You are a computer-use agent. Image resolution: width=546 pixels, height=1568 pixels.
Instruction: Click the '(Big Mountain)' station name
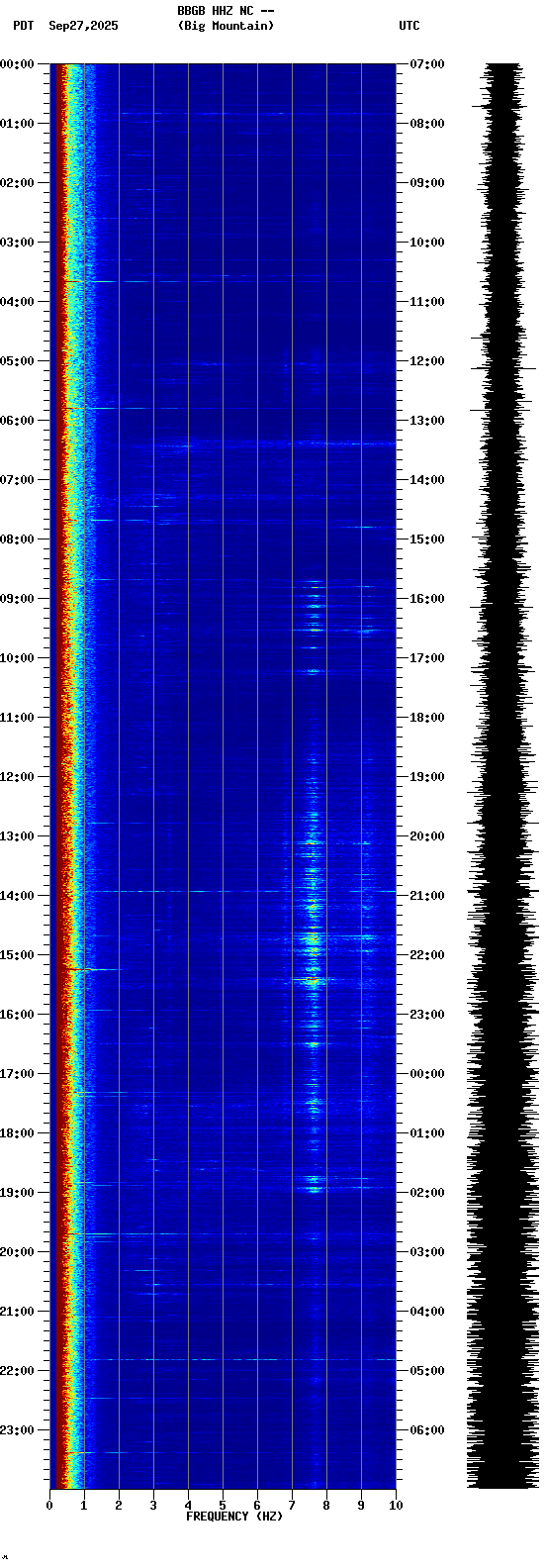(x=226, y=26)
